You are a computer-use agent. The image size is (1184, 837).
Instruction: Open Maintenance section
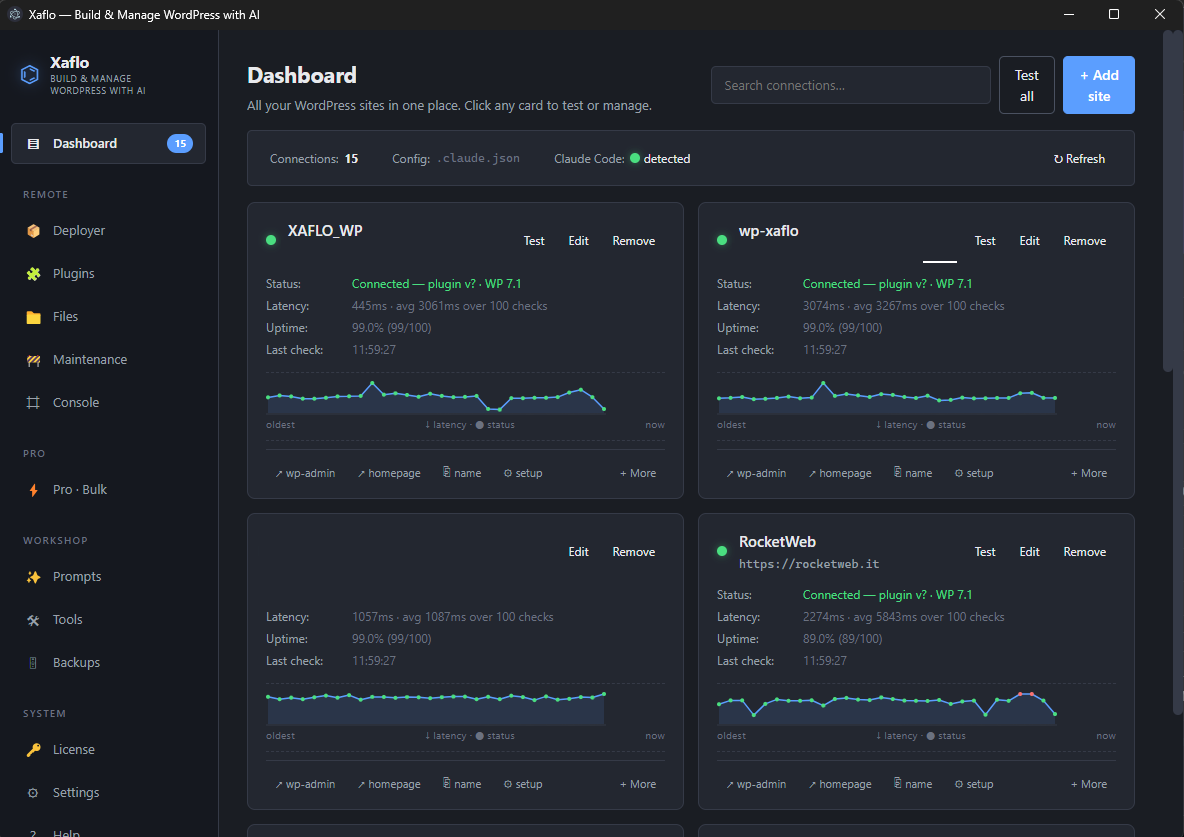click(x=108, y=360)
